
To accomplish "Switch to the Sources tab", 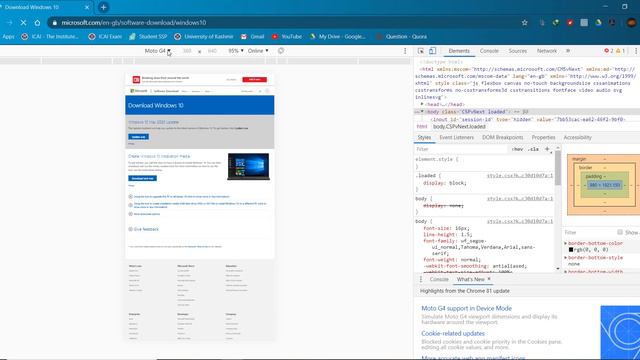I will click(518, 51).
